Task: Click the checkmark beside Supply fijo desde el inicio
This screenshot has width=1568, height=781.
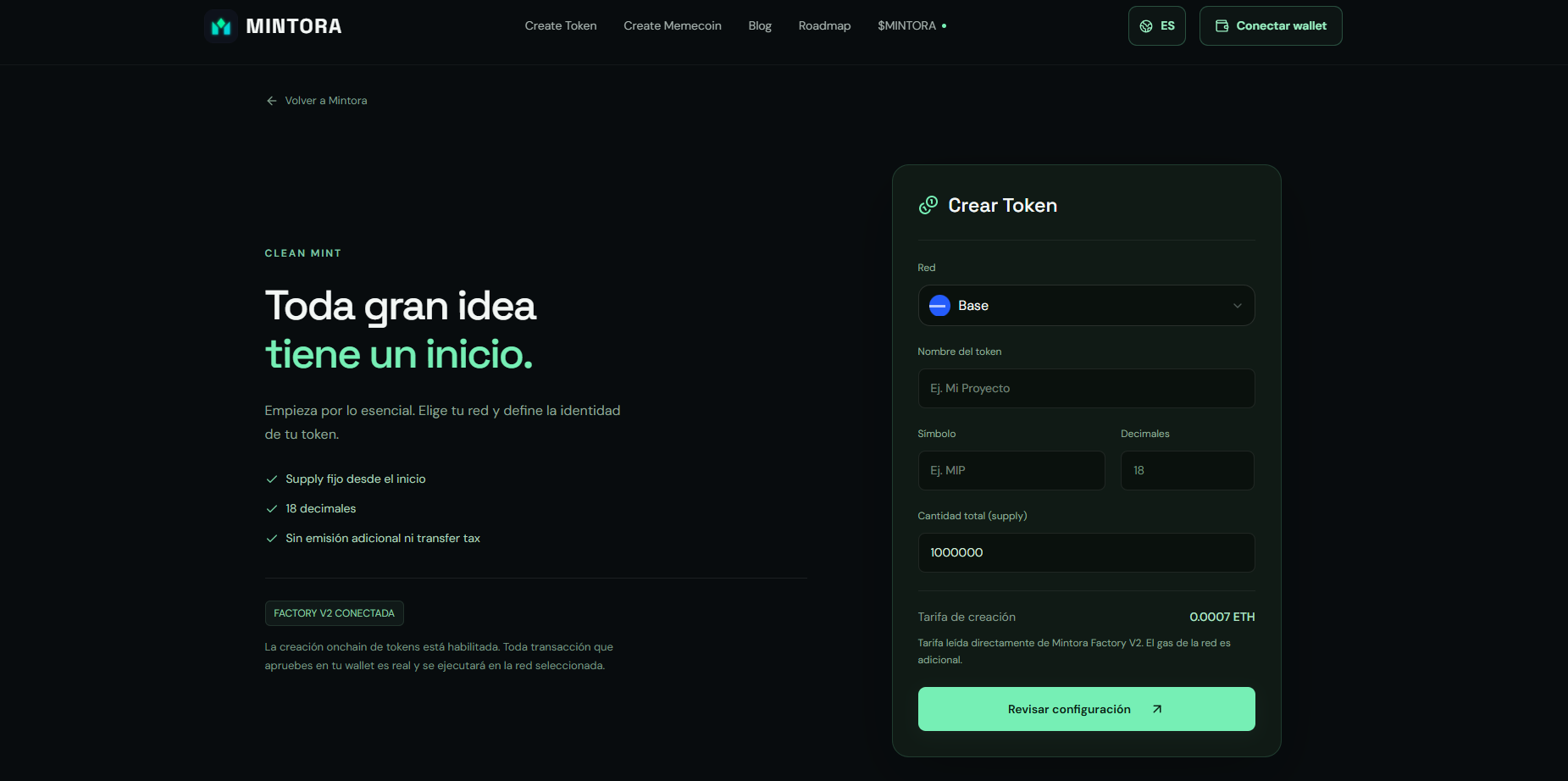Action: (x=272, y=479)
